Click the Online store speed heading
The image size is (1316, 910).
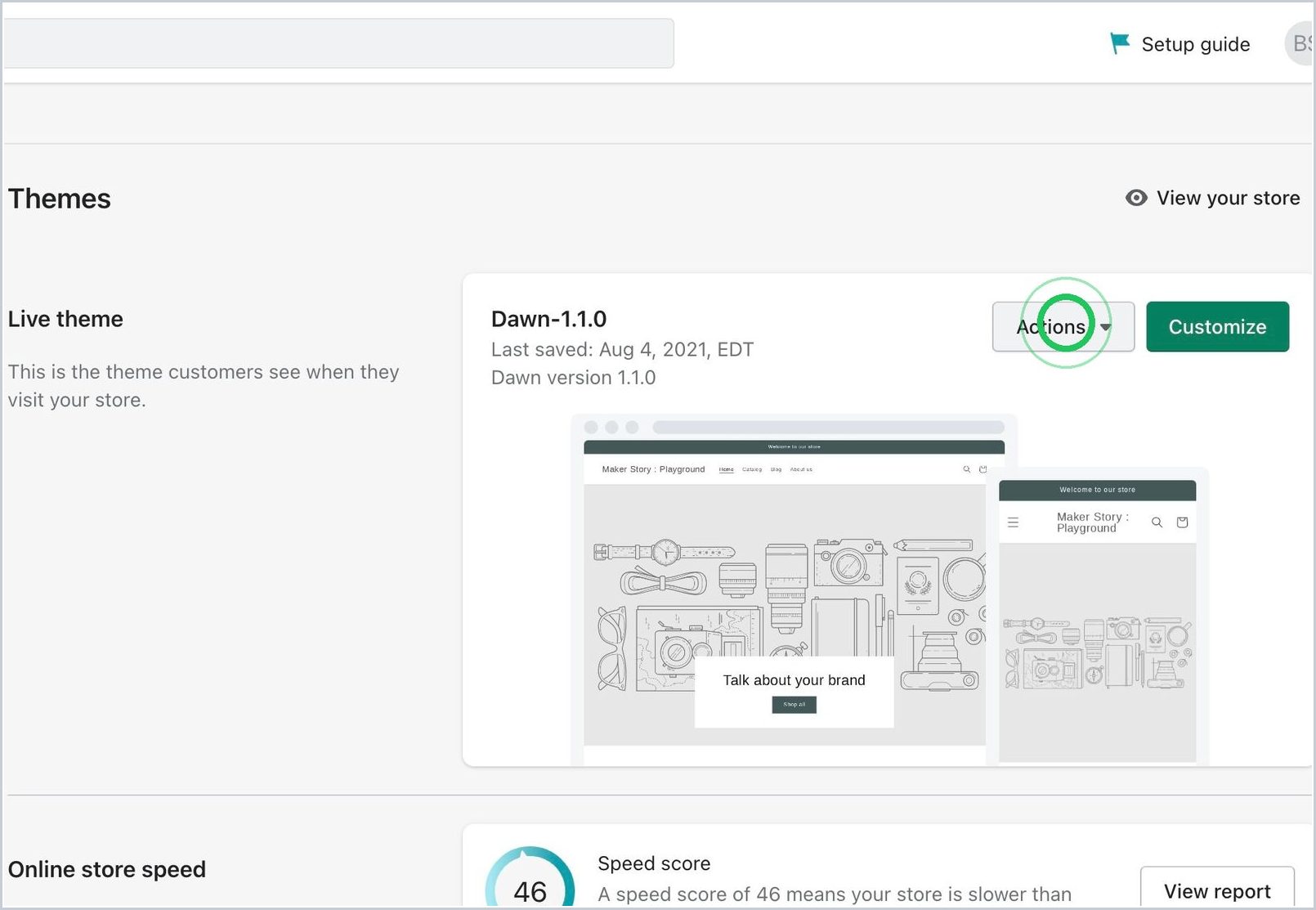coord(106,869)
